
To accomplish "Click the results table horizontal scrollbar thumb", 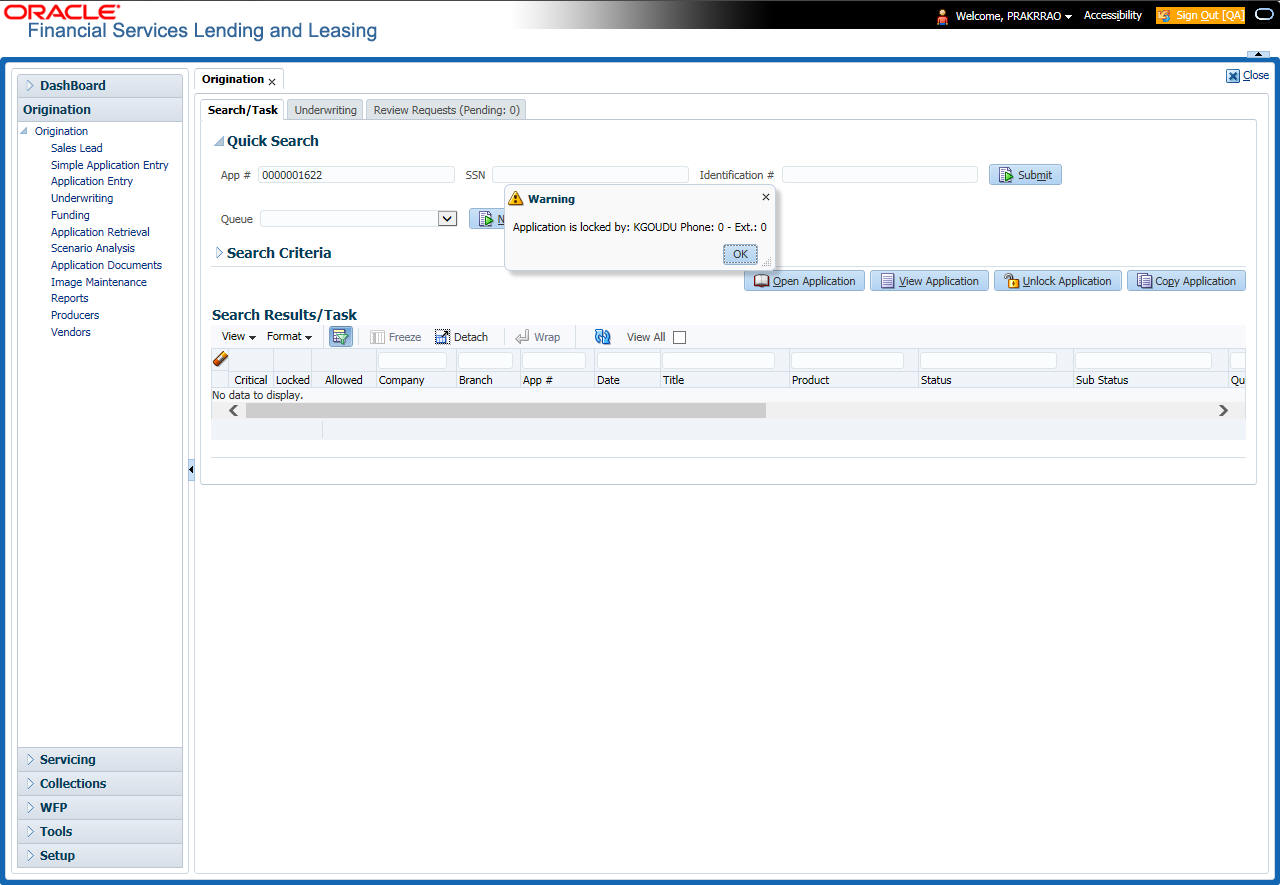I will pos(506,411).
